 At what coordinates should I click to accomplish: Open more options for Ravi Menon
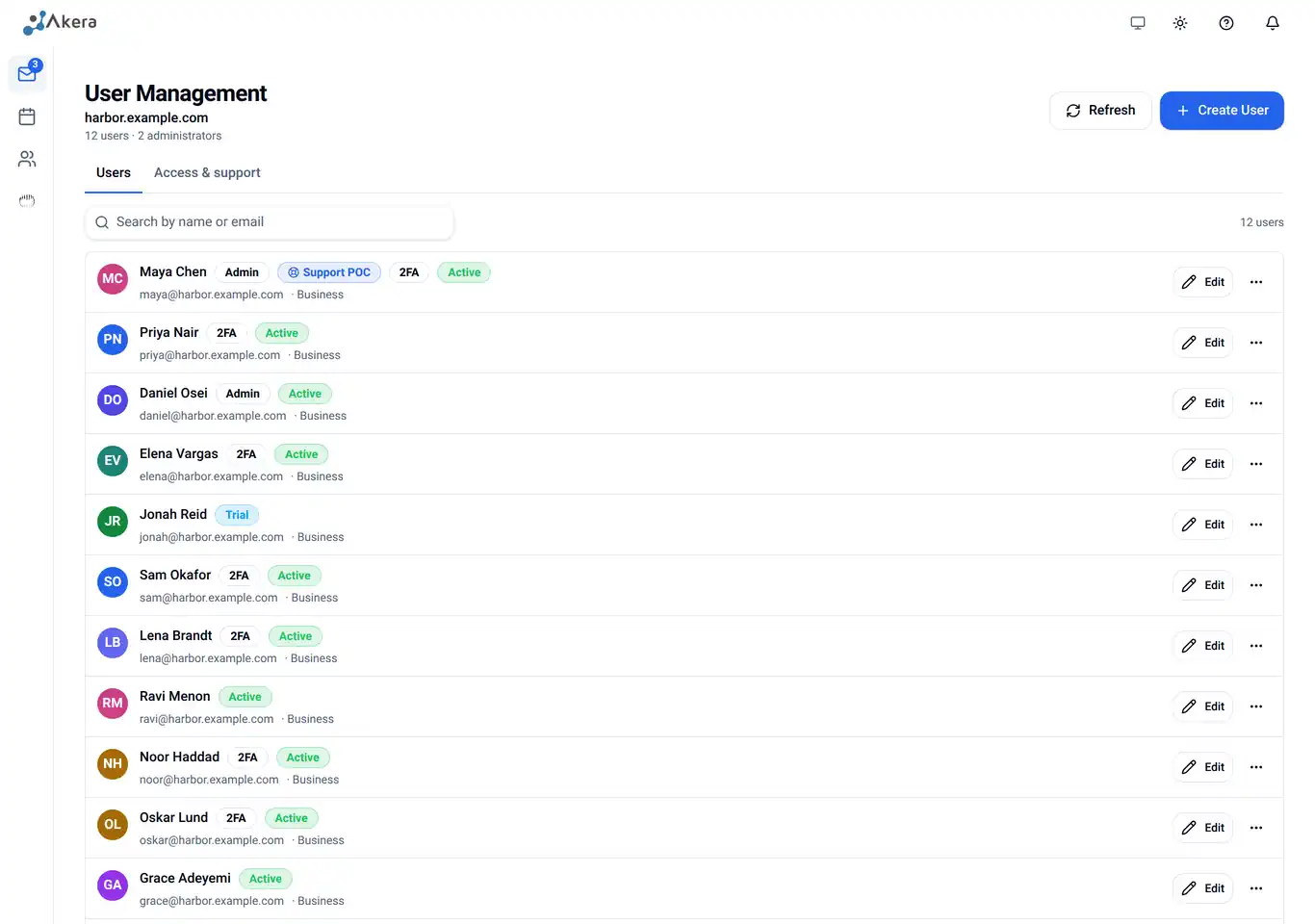pos(1256,706)
